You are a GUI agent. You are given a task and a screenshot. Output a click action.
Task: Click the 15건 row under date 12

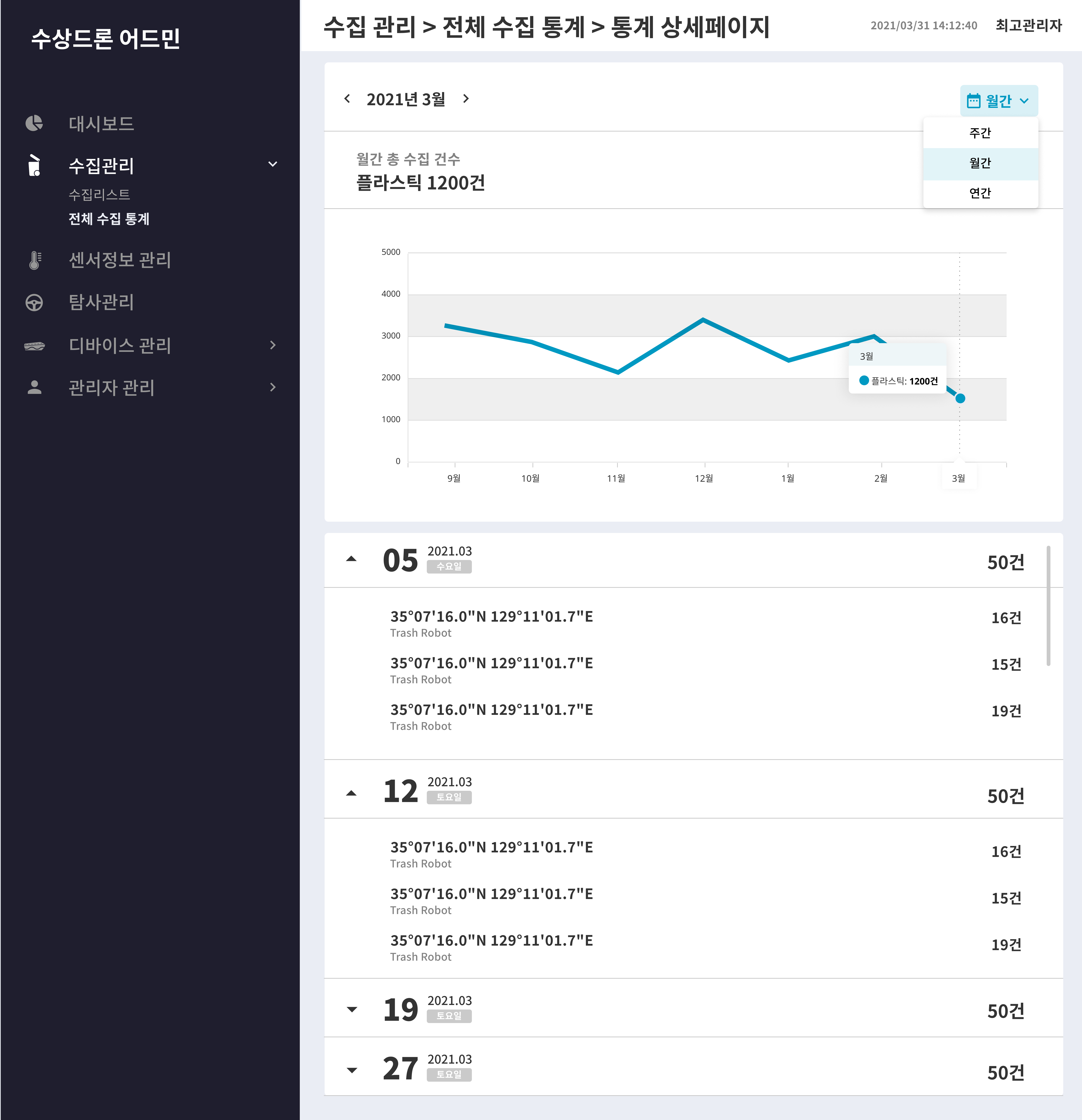click(x=694, y=901)
